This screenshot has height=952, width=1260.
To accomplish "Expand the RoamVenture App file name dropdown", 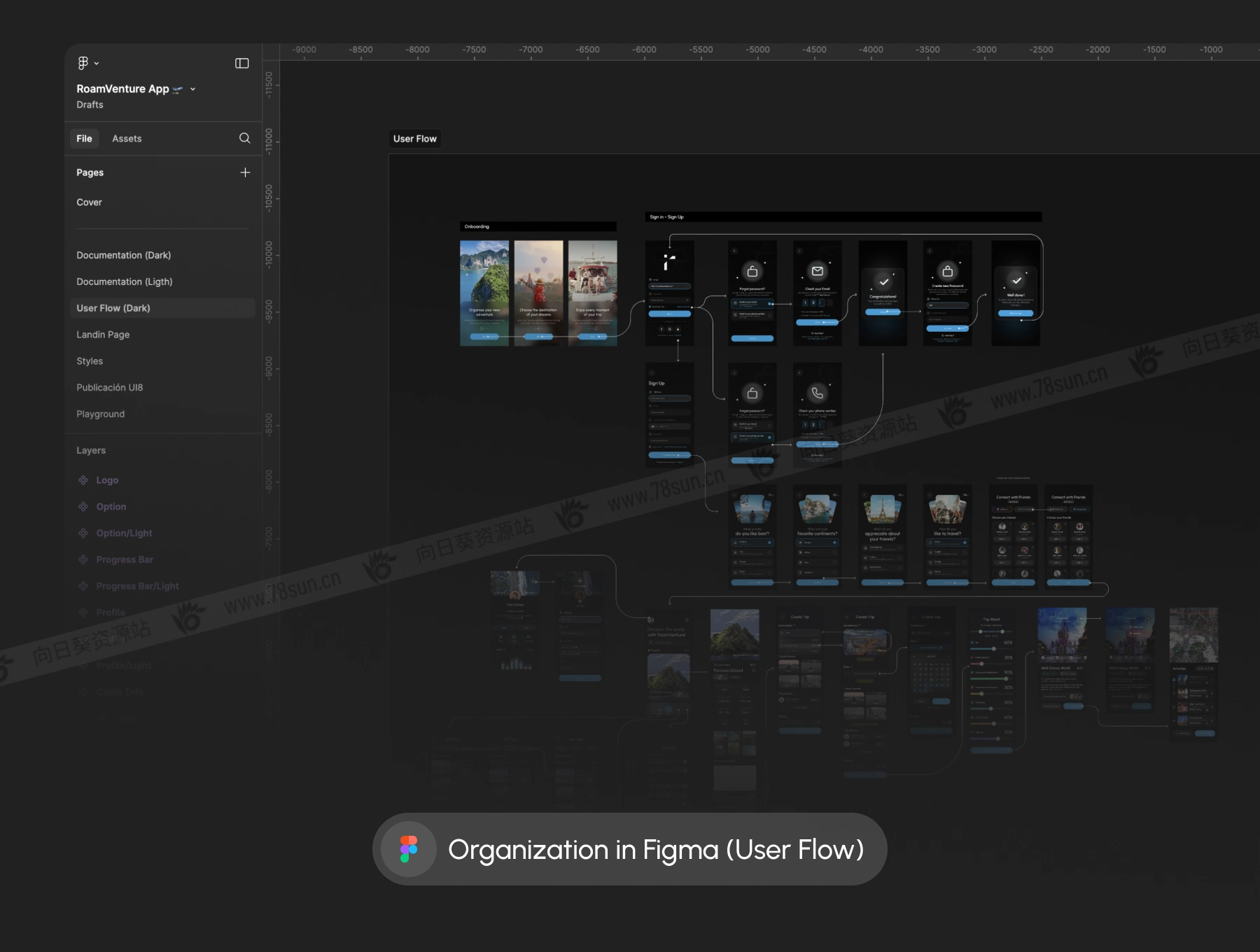I will coord(193,89).
